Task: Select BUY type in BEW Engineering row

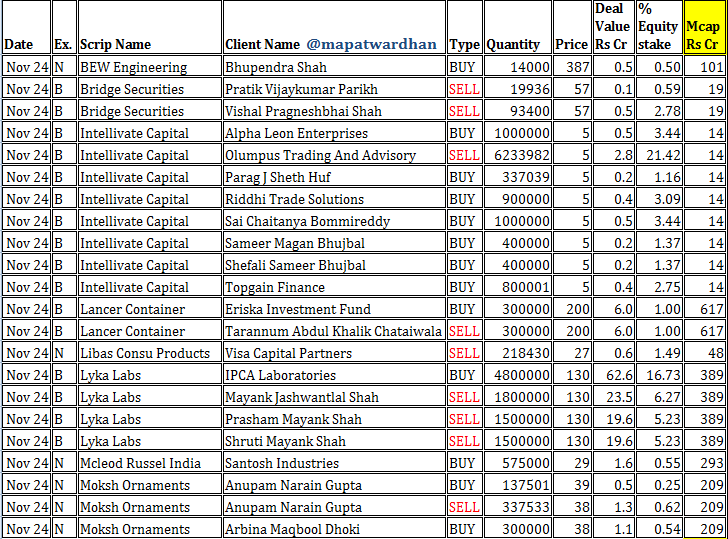Action: pyautogui.click(x=464, y=67)
